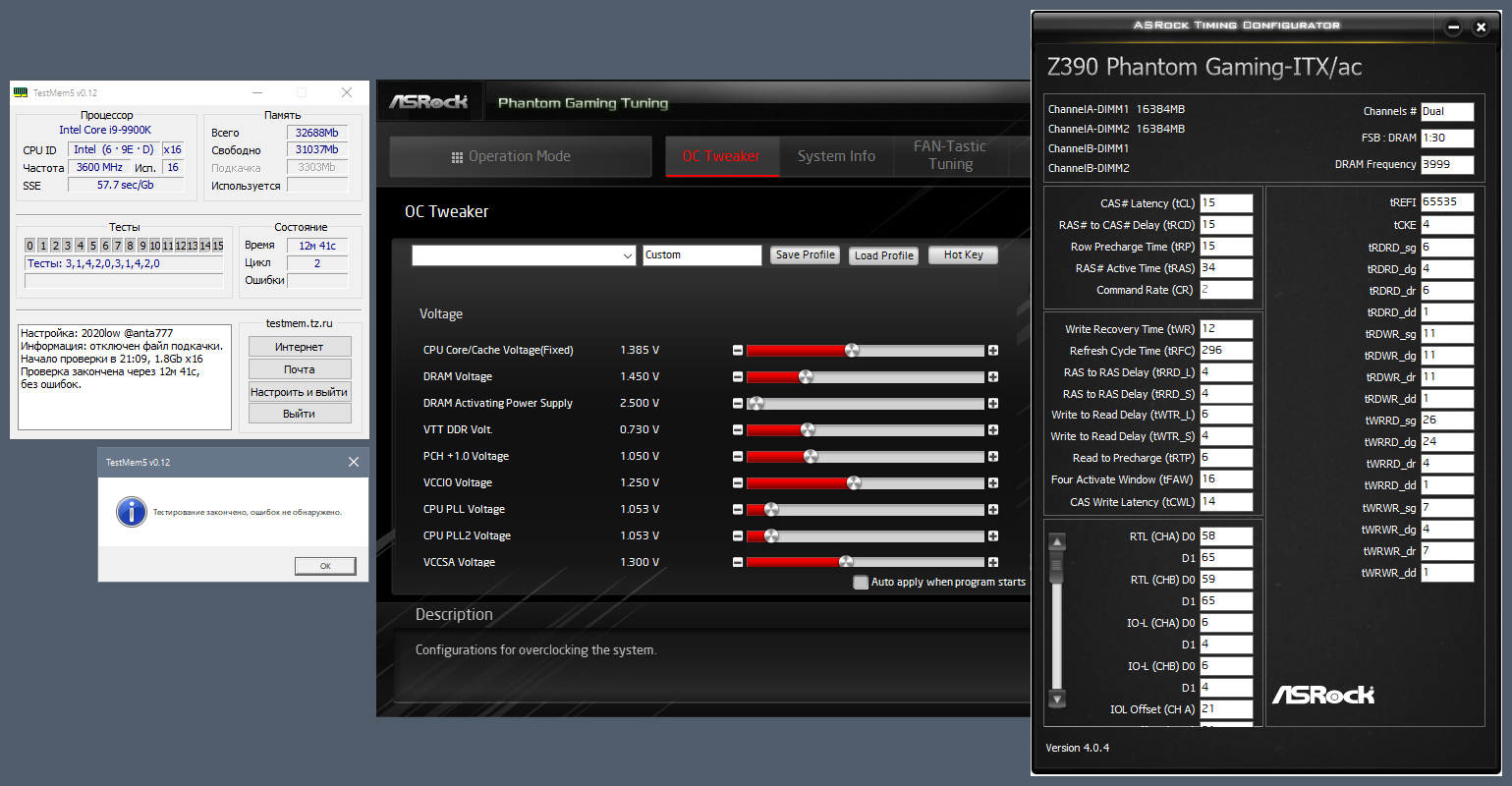This screenshot has width=1512, height=786.
Task: Click the tWRRD_sg value field
Action: point(1447,421)
